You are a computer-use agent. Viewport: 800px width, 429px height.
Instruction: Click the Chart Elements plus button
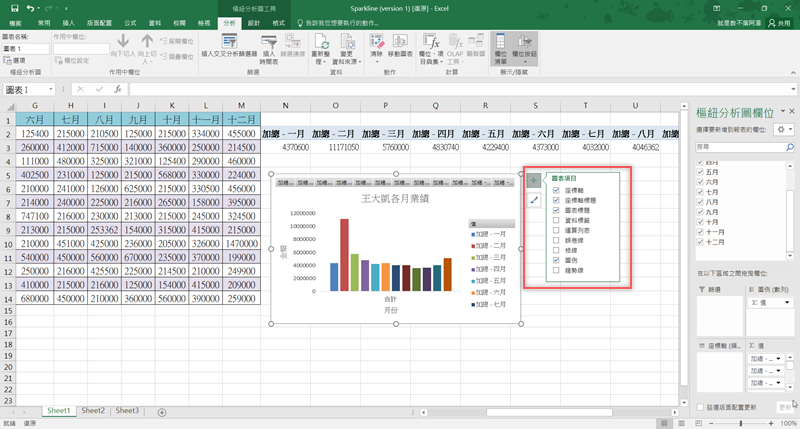click(533, 180)
